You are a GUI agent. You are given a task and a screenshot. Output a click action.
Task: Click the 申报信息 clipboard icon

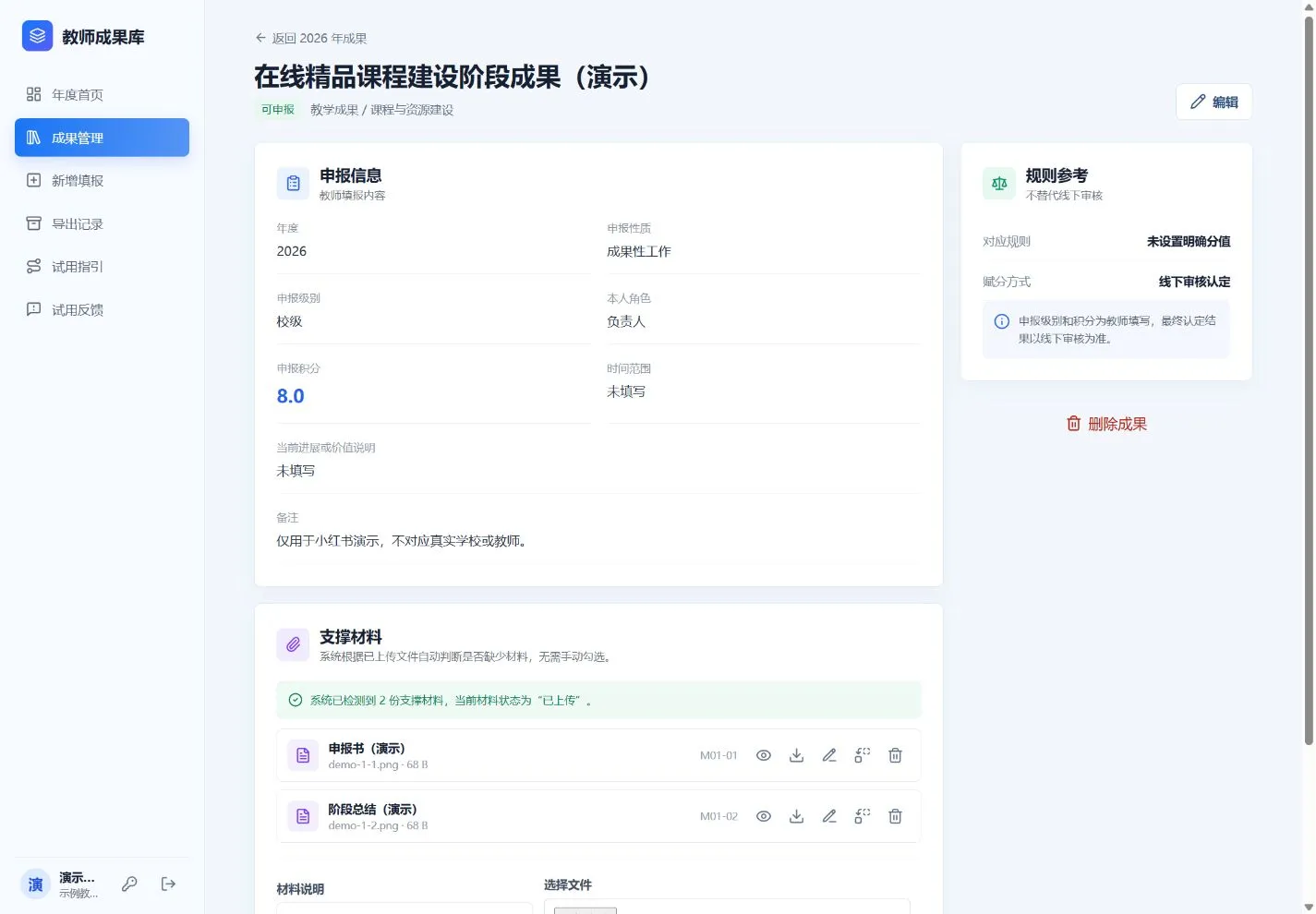click(x=293, y=183)
